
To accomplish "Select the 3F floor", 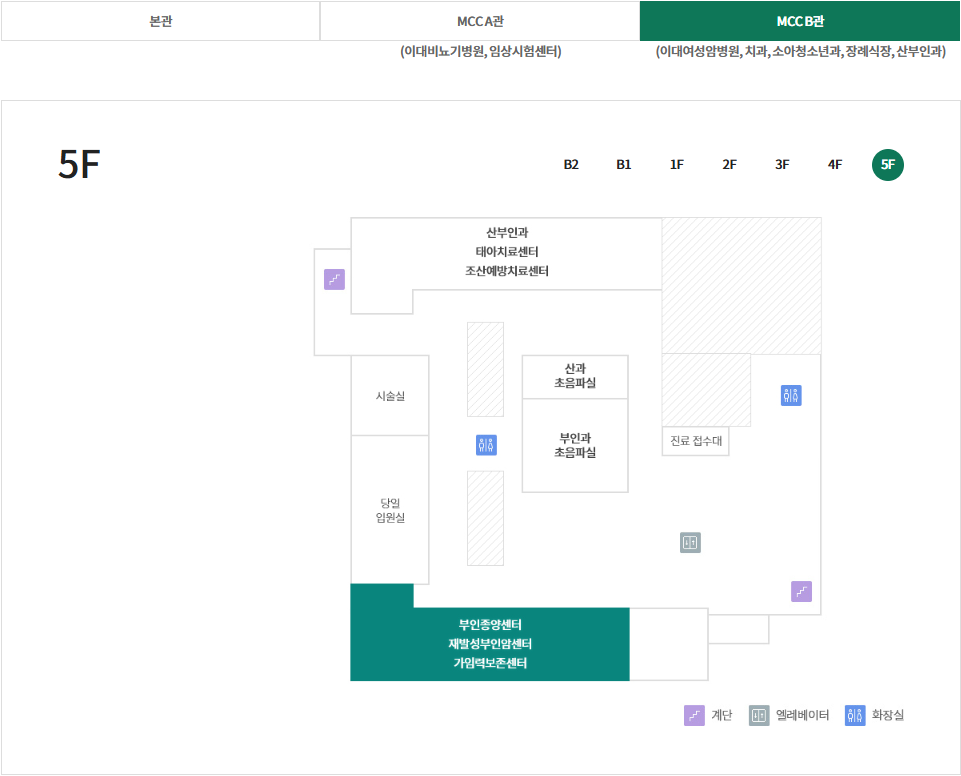I will point(782,165).
